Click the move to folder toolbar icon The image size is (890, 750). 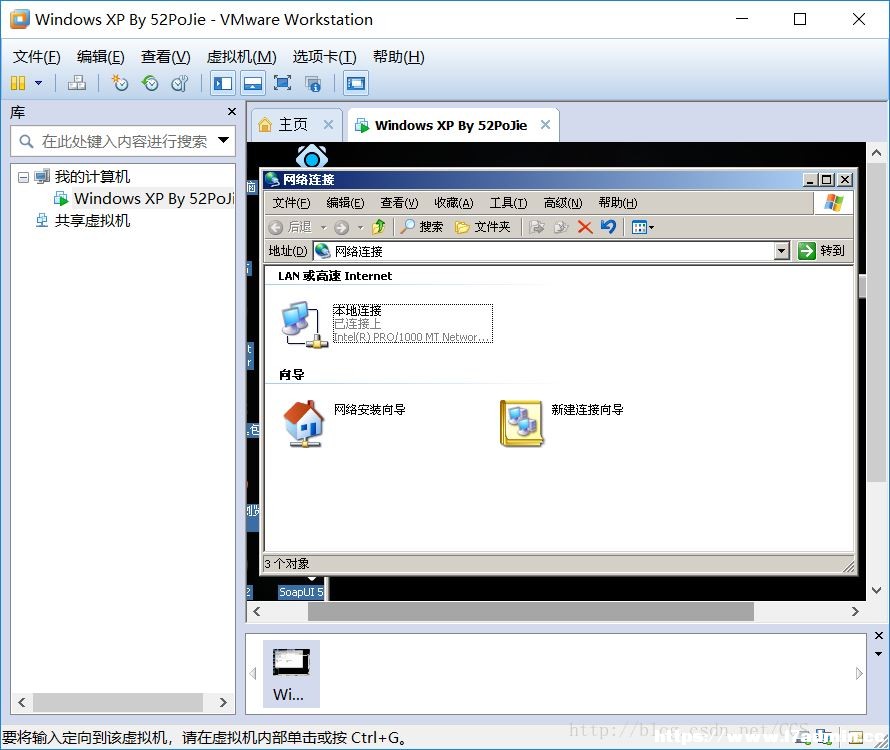click(x=536, y=227)
